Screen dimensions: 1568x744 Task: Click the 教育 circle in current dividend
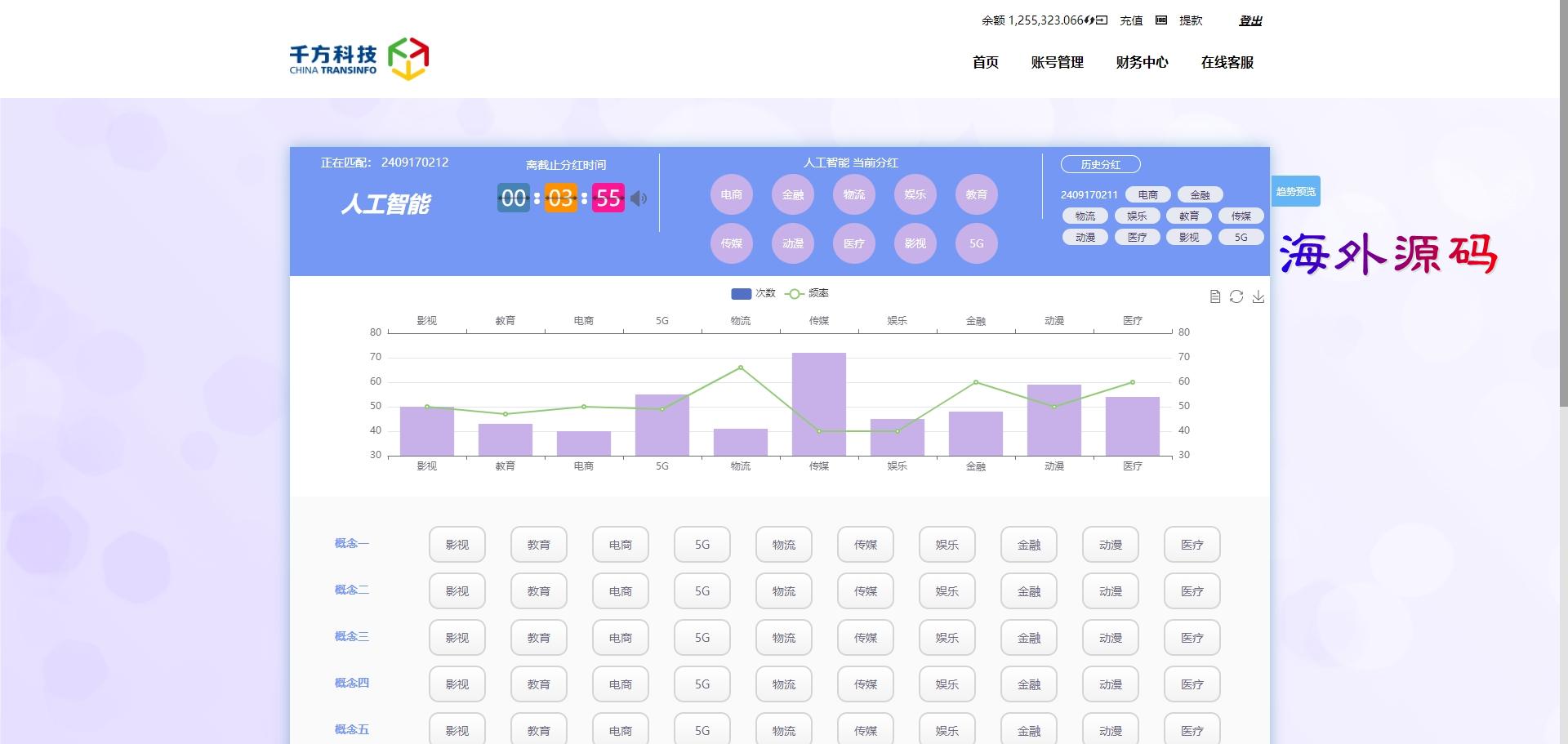[977, 195]
